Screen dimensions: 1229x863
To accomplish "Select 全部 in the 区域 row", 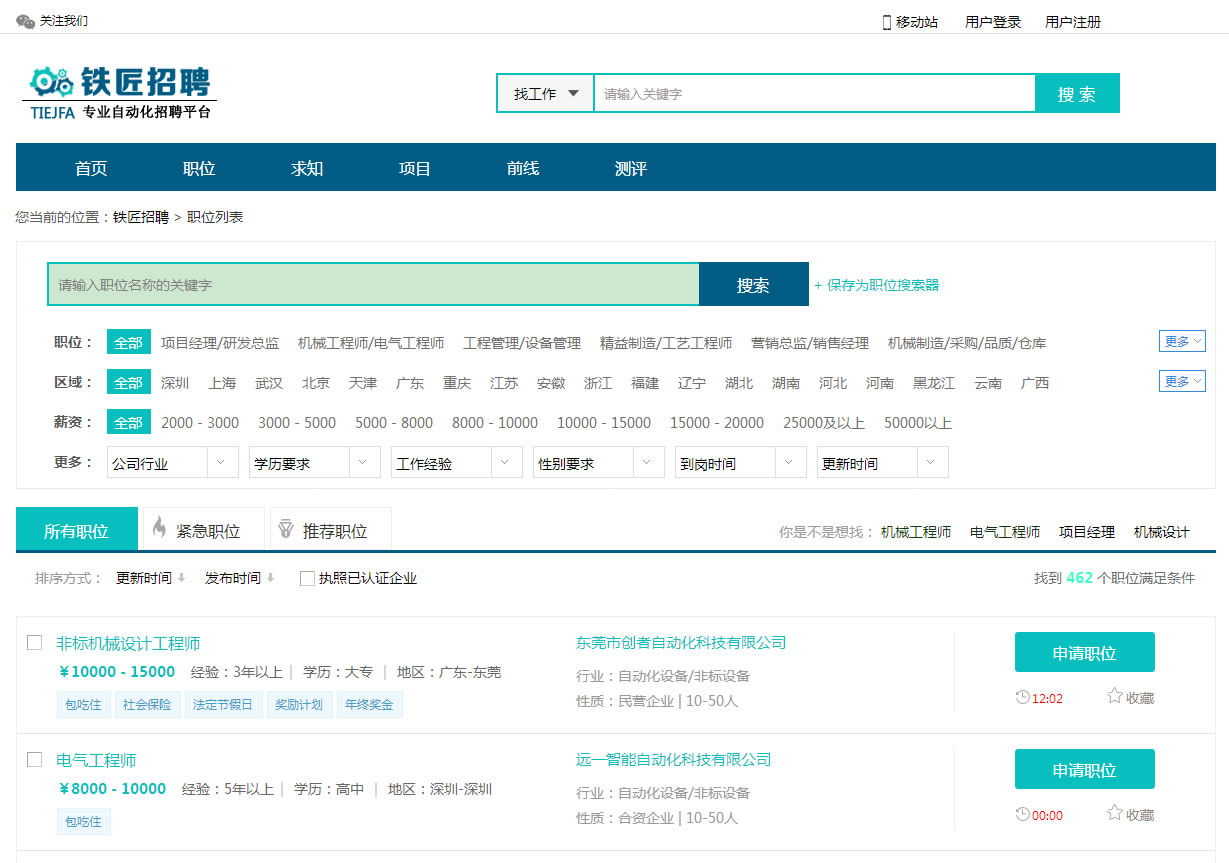I will pos(129,382).
